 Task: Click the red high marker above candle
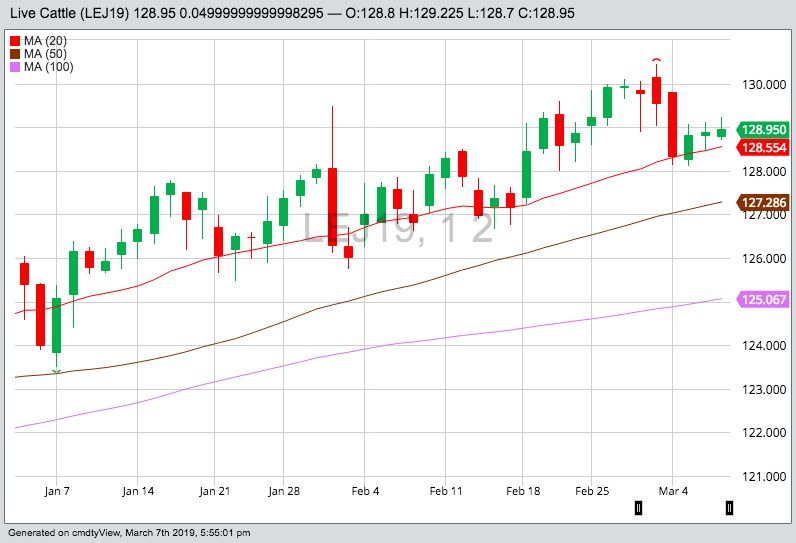[x=656, y=62]
